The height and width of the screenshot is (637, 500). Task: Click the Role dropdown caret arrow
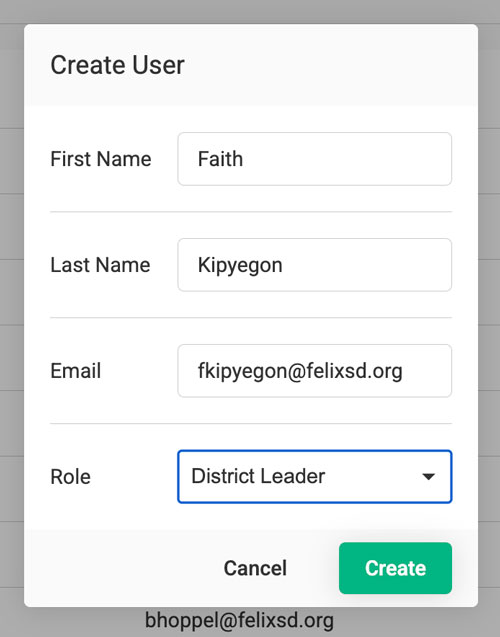tap(429, 476)
